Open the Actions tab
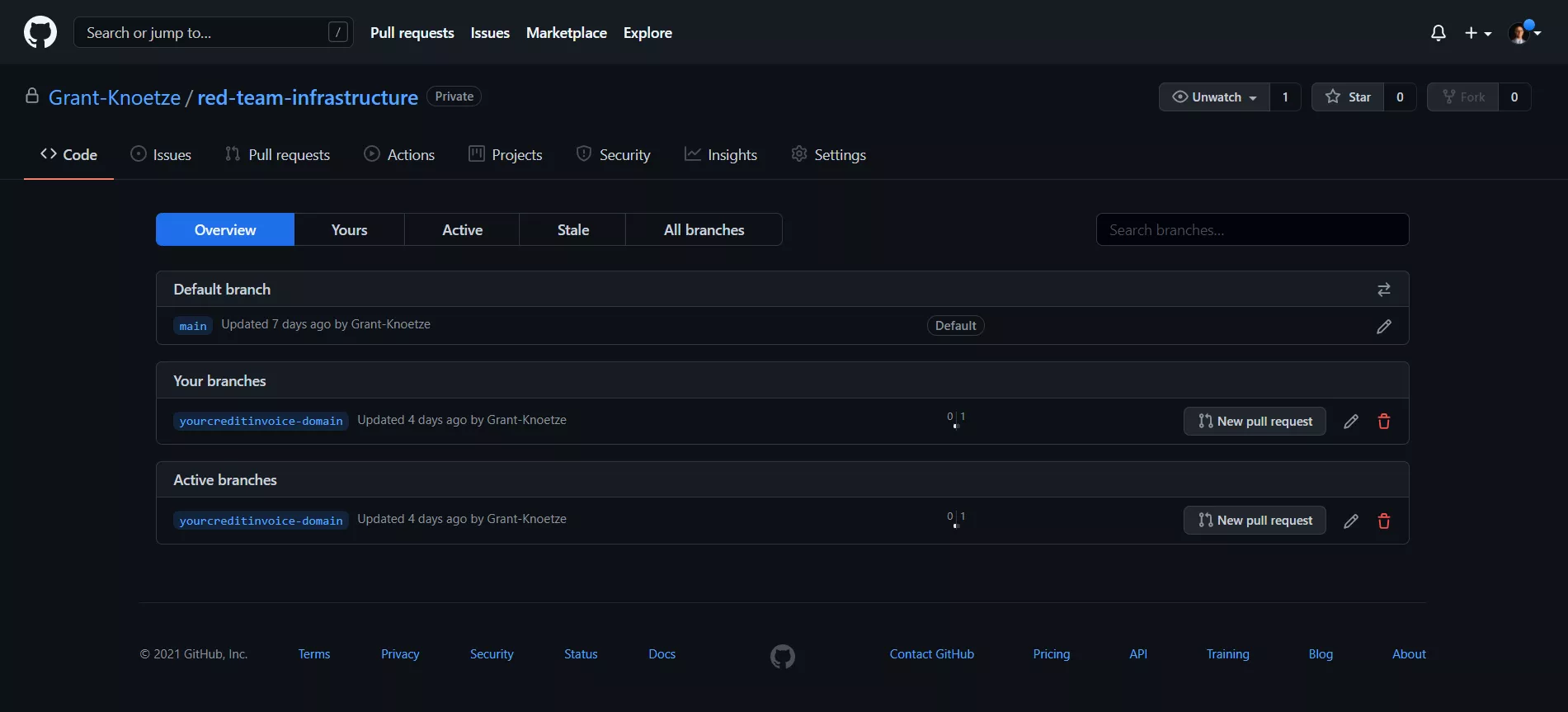This screenshot has height=712, width=1568. click(x=399, y=154)
